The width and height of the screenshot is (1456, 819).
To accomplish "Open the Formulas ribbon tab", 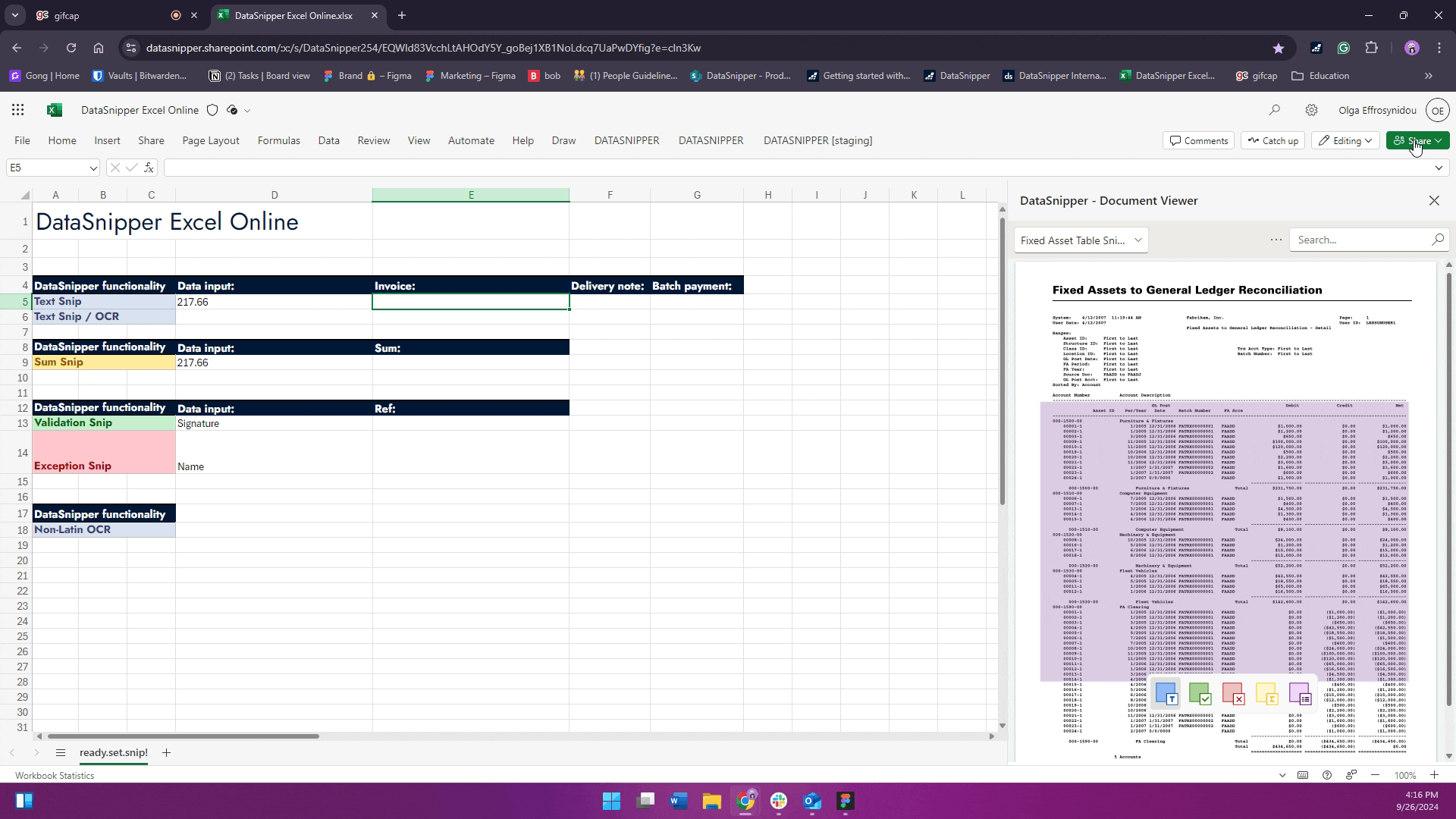I will 278,140.
